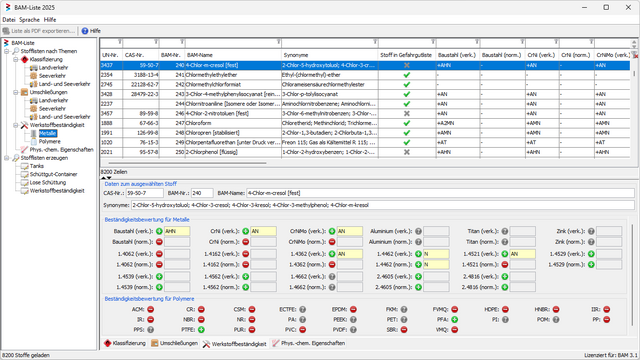Screen dimensions: 640x360
Task: Click gray question icon beside ECTFE polymer
Action: click(302, 309)
